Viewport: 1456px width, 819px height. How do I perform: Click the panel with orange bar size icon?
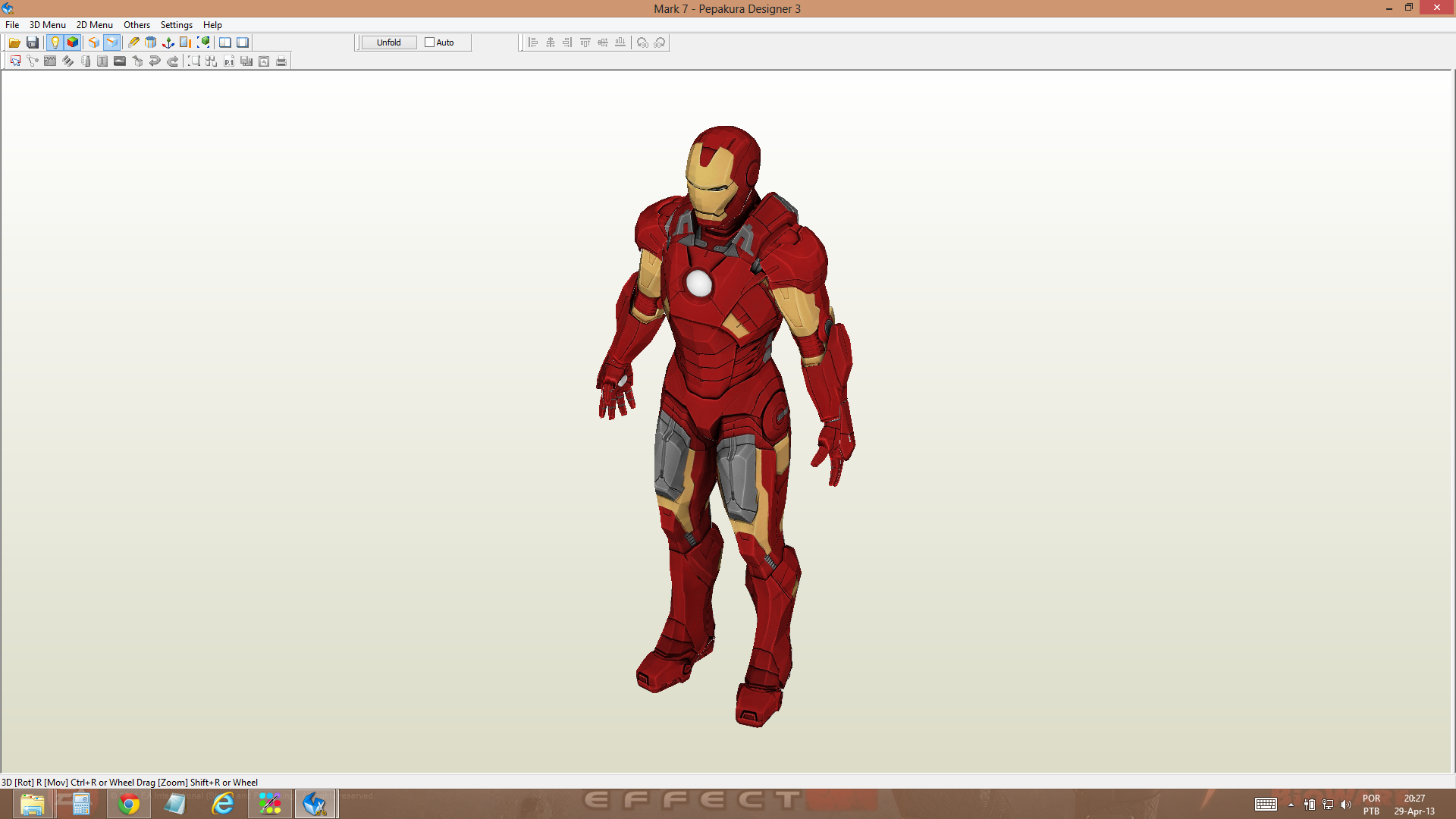coord(186,42)
